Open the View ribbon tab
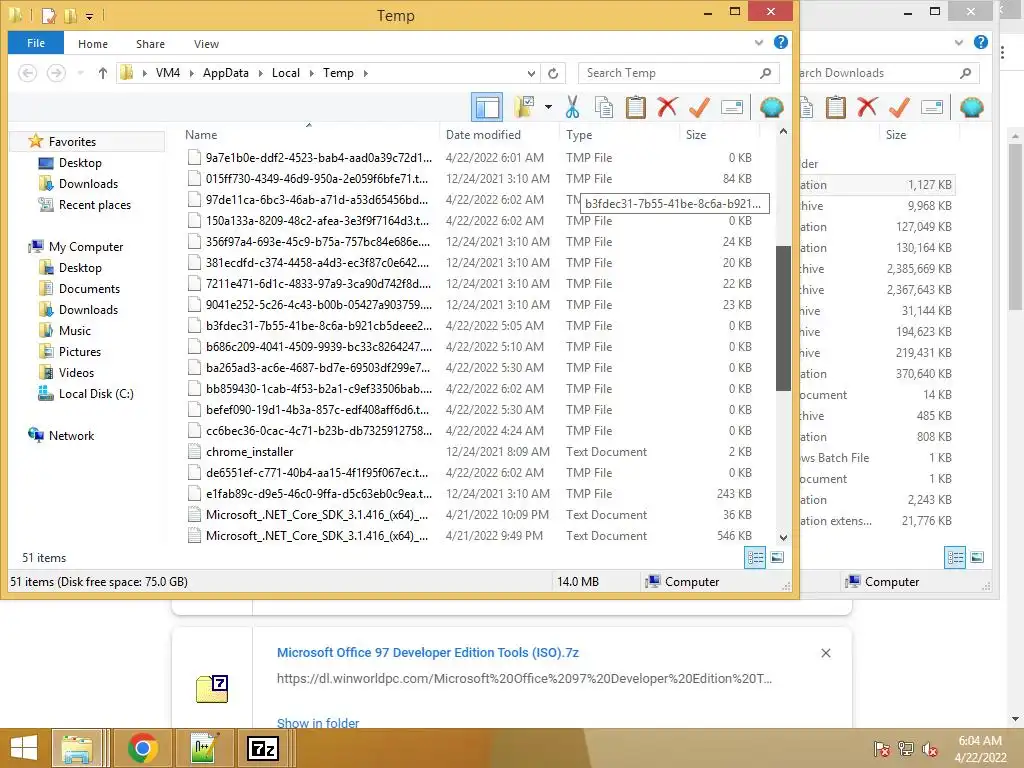 click(x=206, y=44)
